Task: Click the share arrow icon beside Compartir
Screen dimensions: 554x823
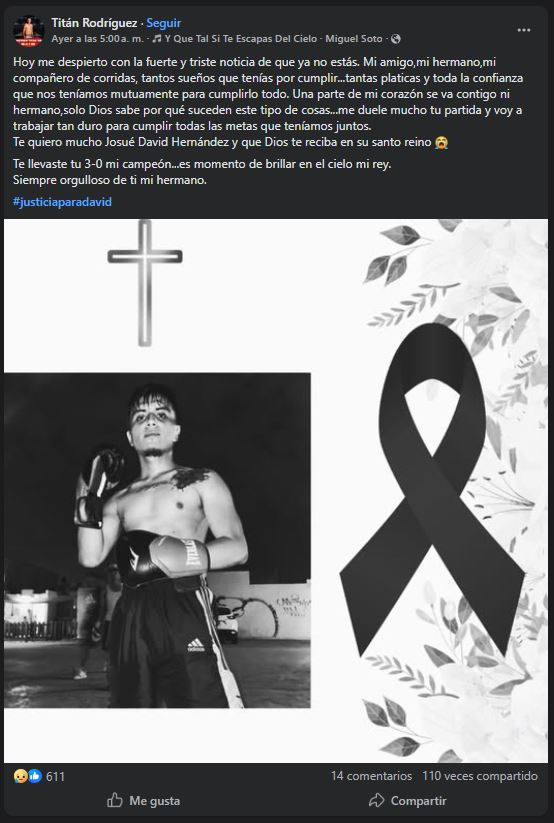Action: (x=376, y=800)
